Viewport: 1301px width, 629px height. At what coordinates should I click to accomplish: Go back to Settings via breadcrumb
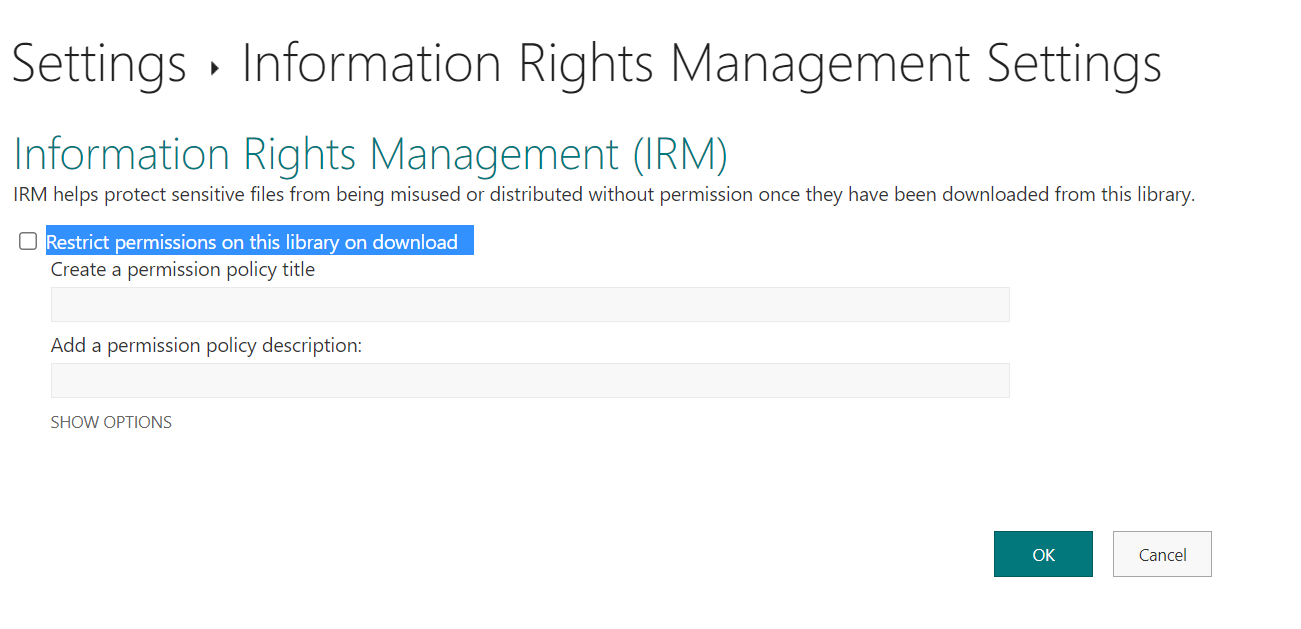point(99,63)
